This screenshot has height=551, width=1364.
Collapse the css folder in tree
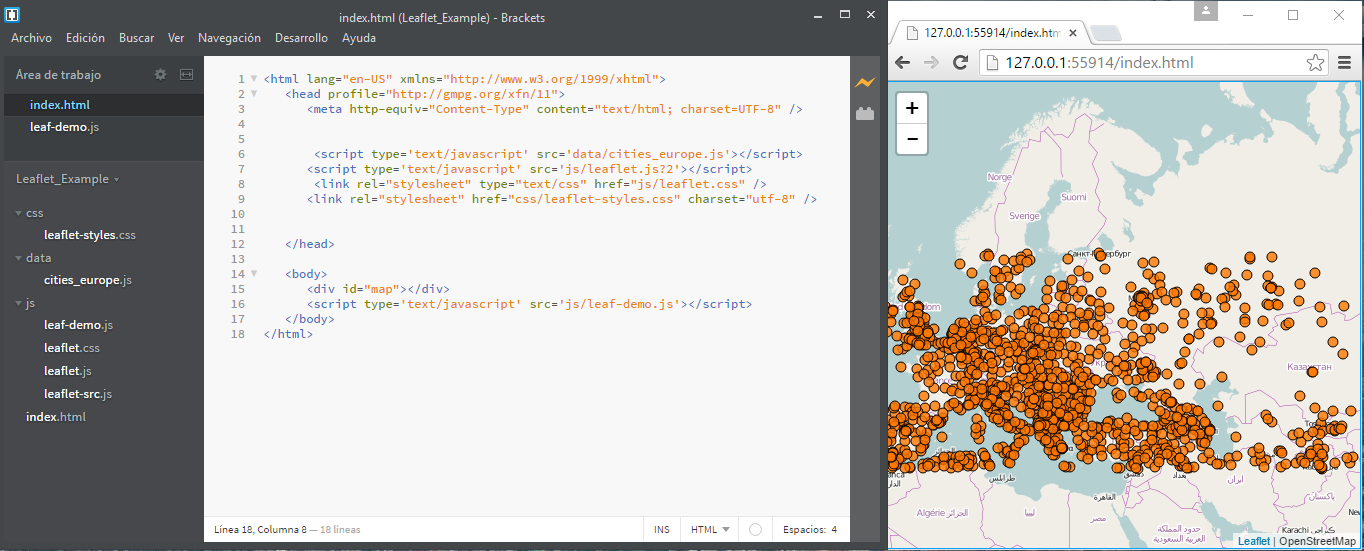click(19, 213)
